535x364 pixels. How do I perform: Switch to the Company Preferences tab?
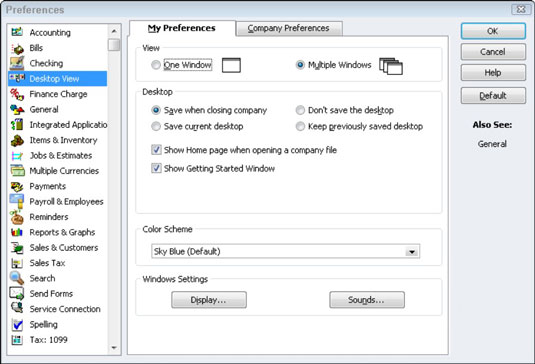click(289, 28)
